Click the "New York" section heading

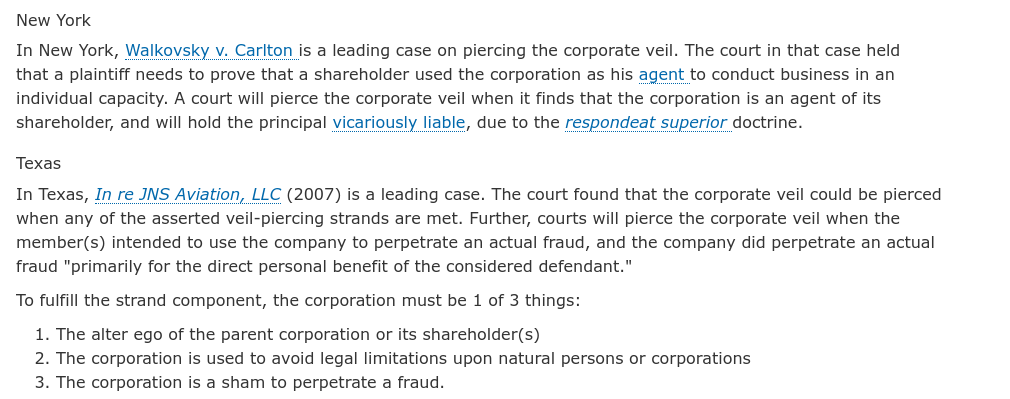tap(53, 21)
